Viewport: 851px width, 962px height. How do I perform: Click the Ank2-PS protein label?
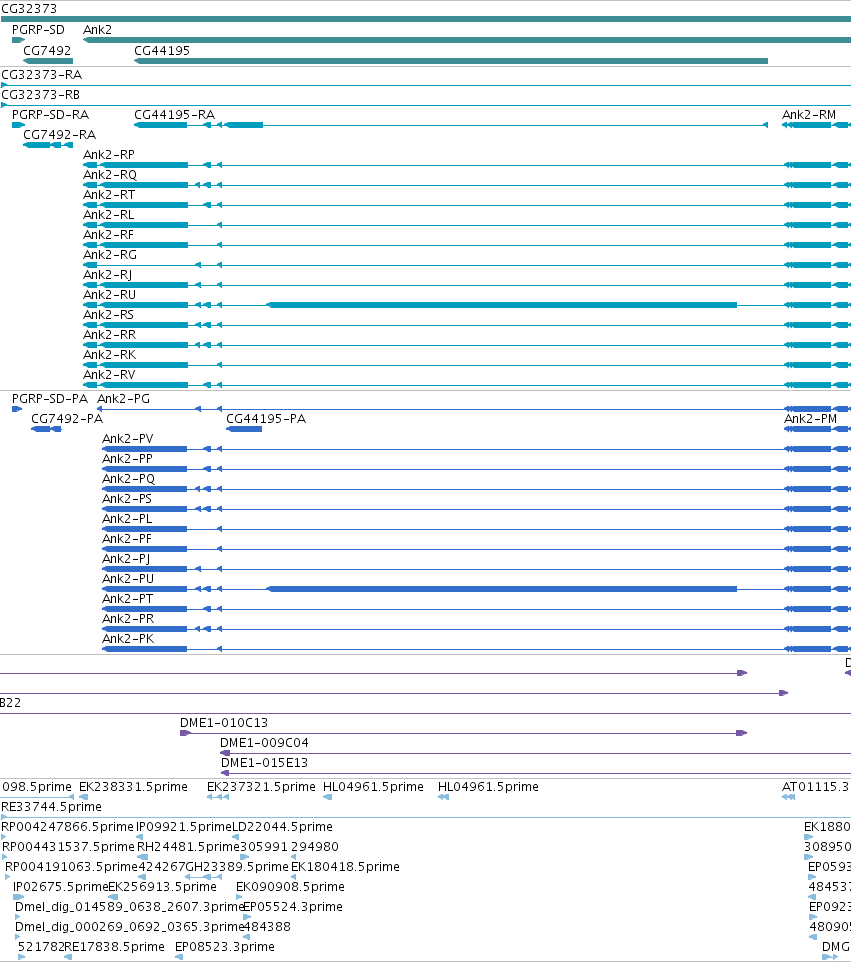(127, 499)
